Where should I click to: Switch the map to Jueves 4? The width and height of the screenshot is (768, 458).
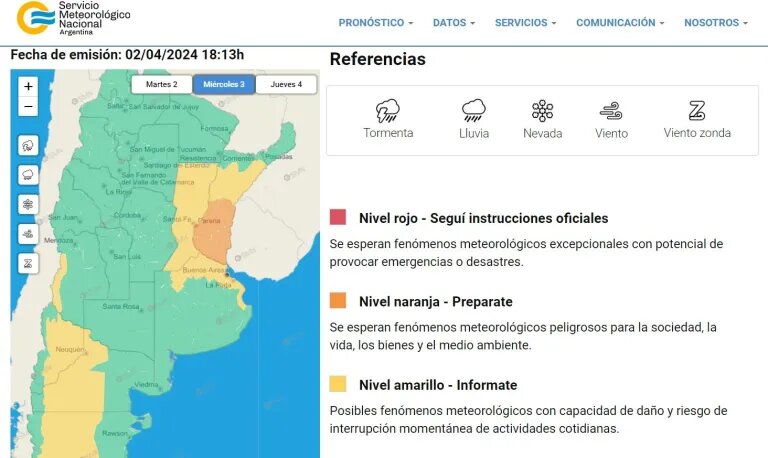286,85
